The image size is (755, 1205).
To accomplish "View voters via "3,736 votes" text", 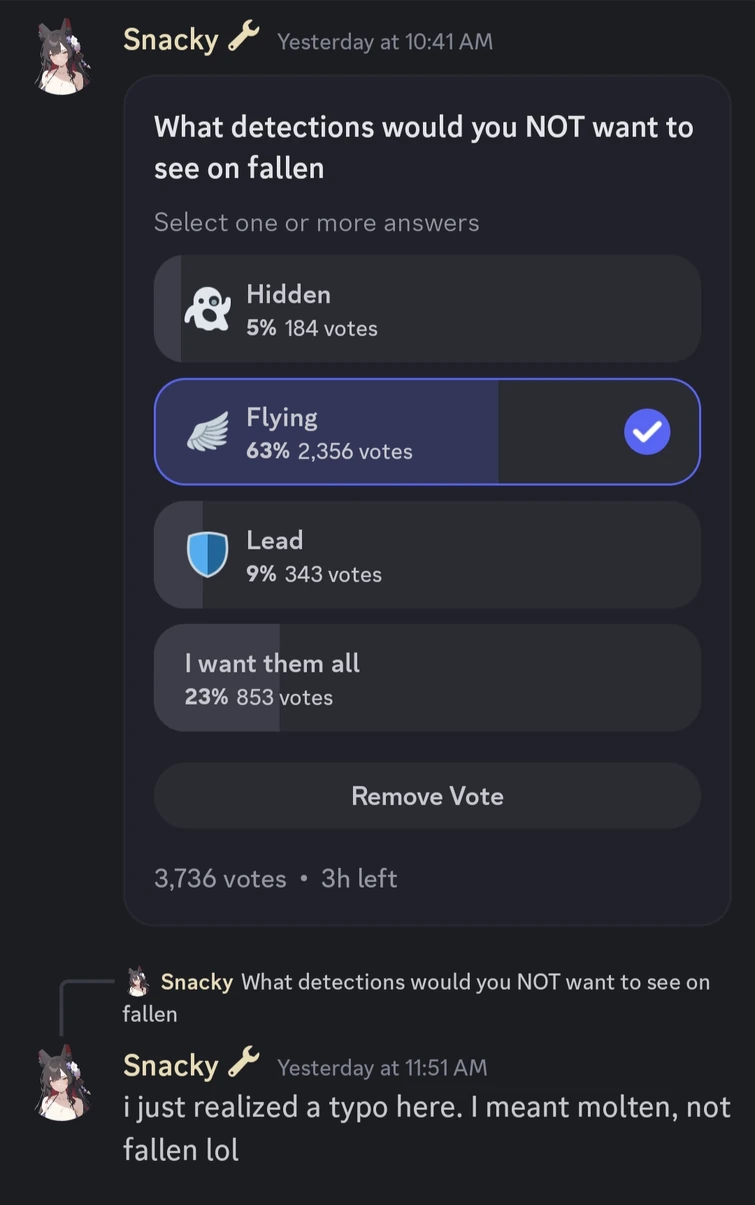I will (x=220, y=878).
